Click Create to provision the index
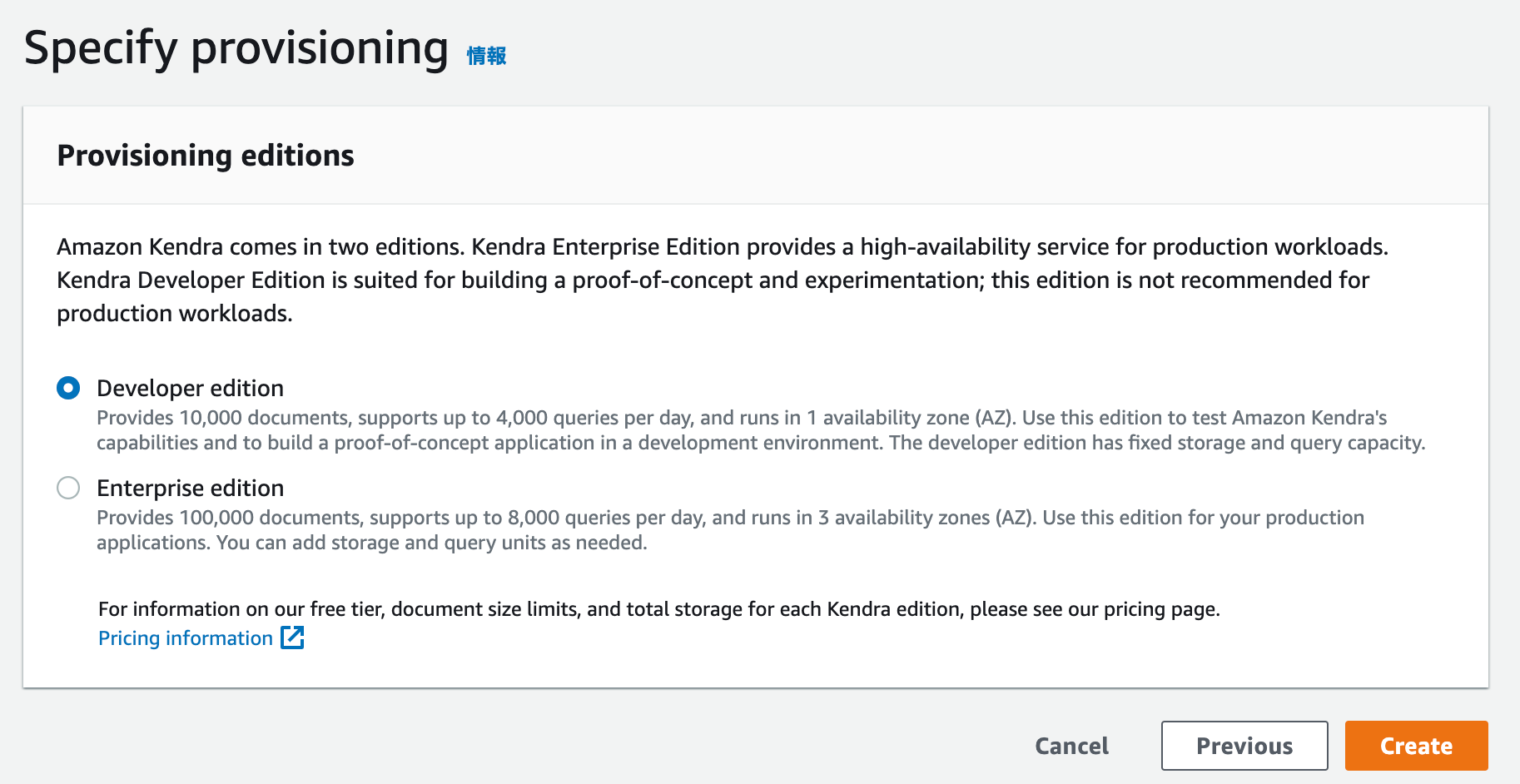The height and width of the screenshot is (784, 1520). [x=1416, y=745]
